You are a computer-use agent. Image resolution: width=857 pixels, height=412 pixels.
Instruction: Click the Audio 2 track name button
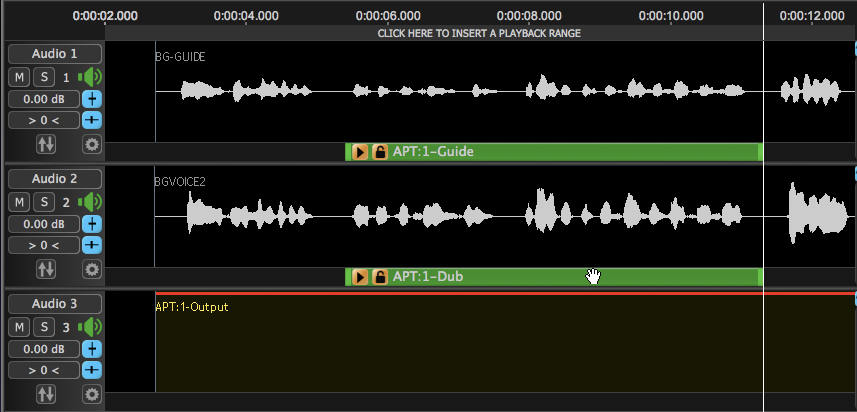(54, 179)
